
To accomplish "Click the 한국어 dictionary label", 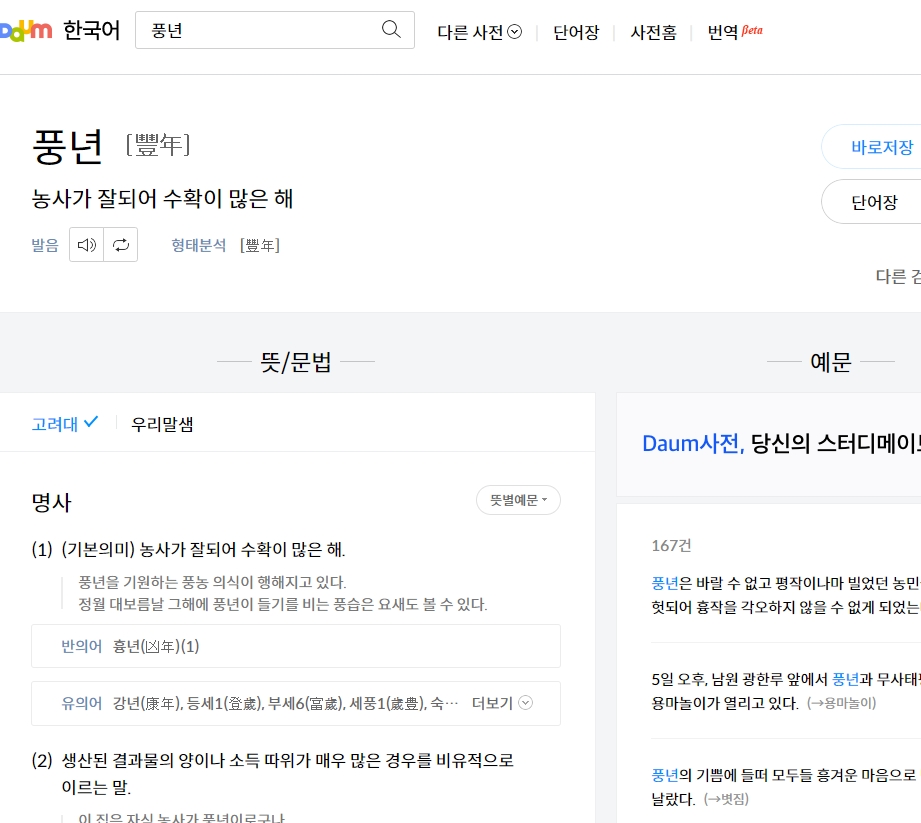I will (x=90, y=31).
